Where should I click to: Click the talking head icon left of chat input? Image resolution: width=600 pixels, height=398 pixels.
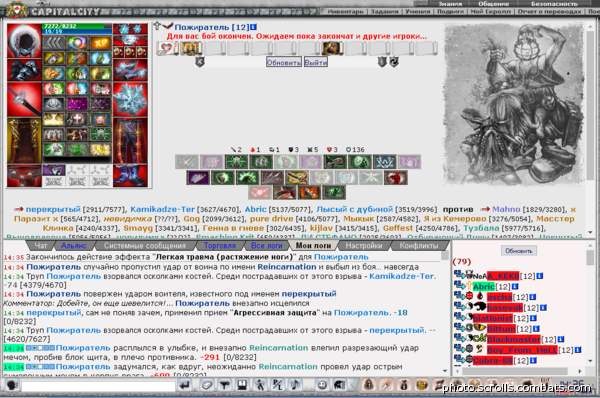(11, 385)
